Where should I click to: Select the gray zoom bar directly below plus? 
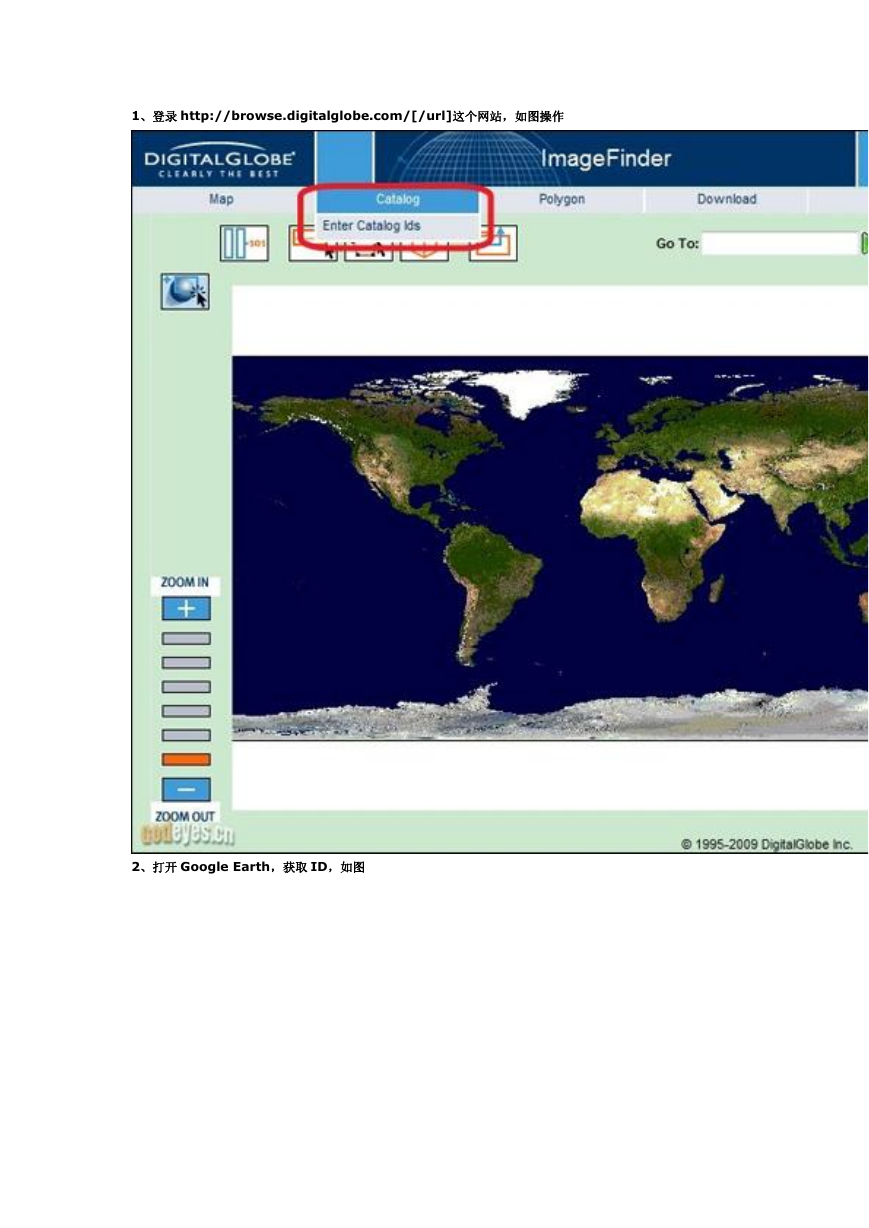[x=186, y=638]
